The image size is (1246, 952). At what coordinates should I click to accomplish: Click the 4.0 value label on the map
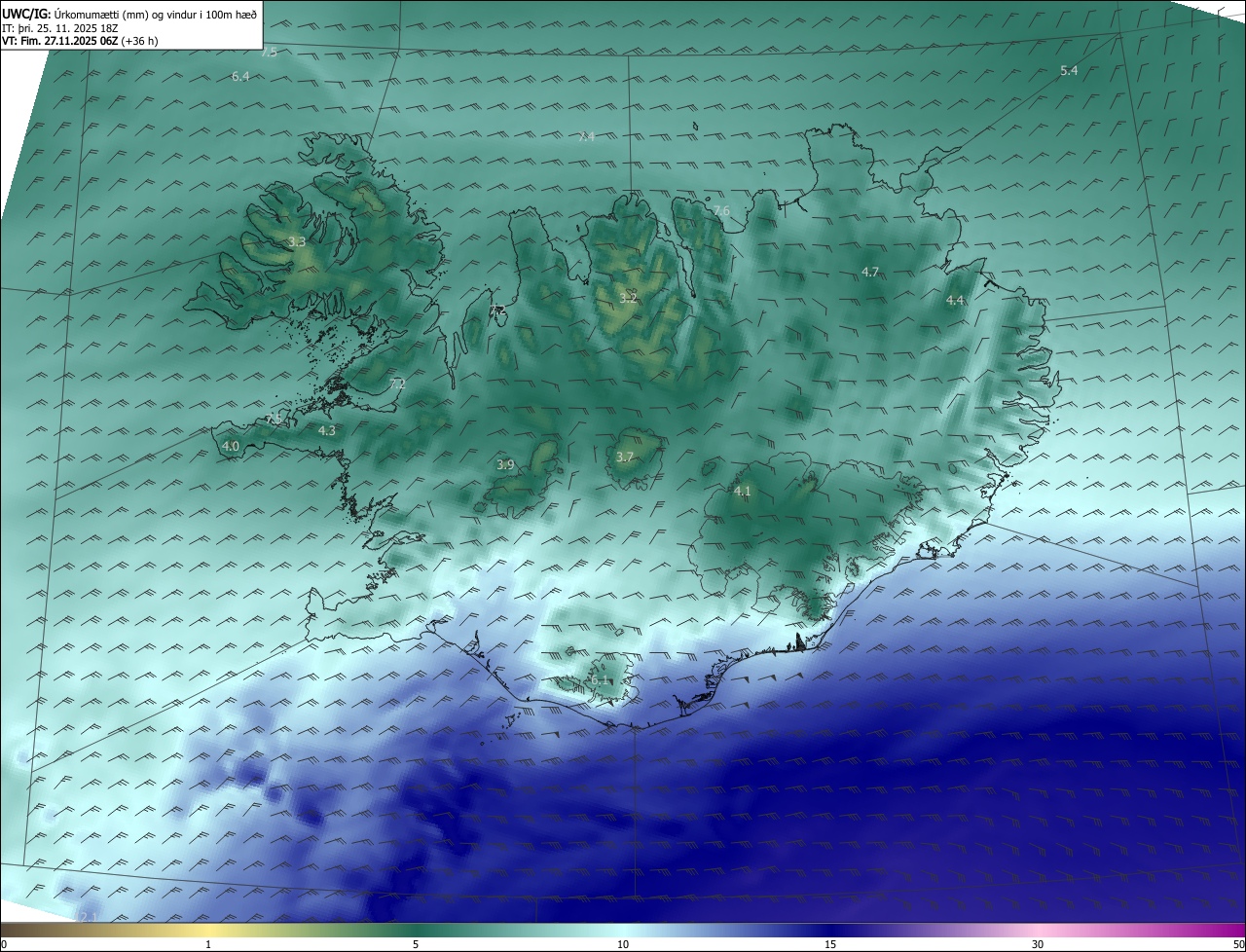[x=231, y=446]
